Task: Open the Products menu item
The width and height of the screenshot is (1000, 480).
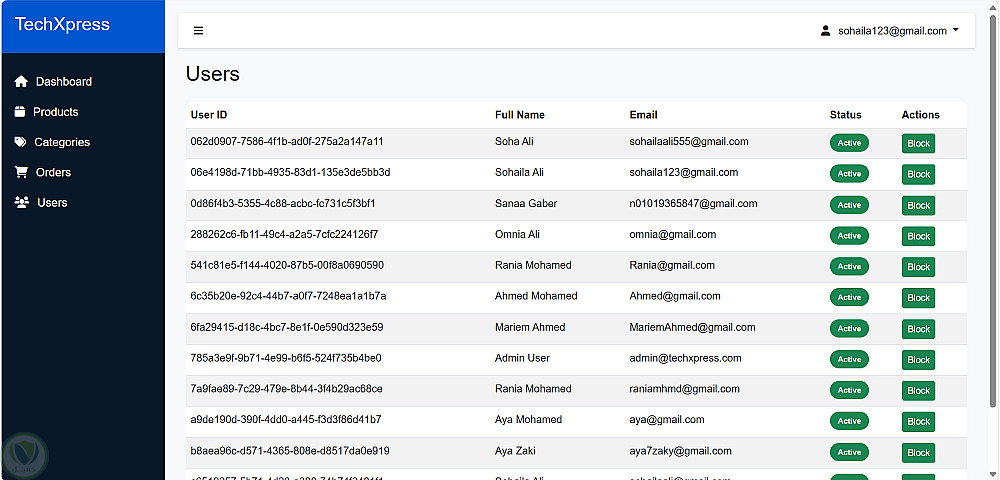Action: [55, 112]
